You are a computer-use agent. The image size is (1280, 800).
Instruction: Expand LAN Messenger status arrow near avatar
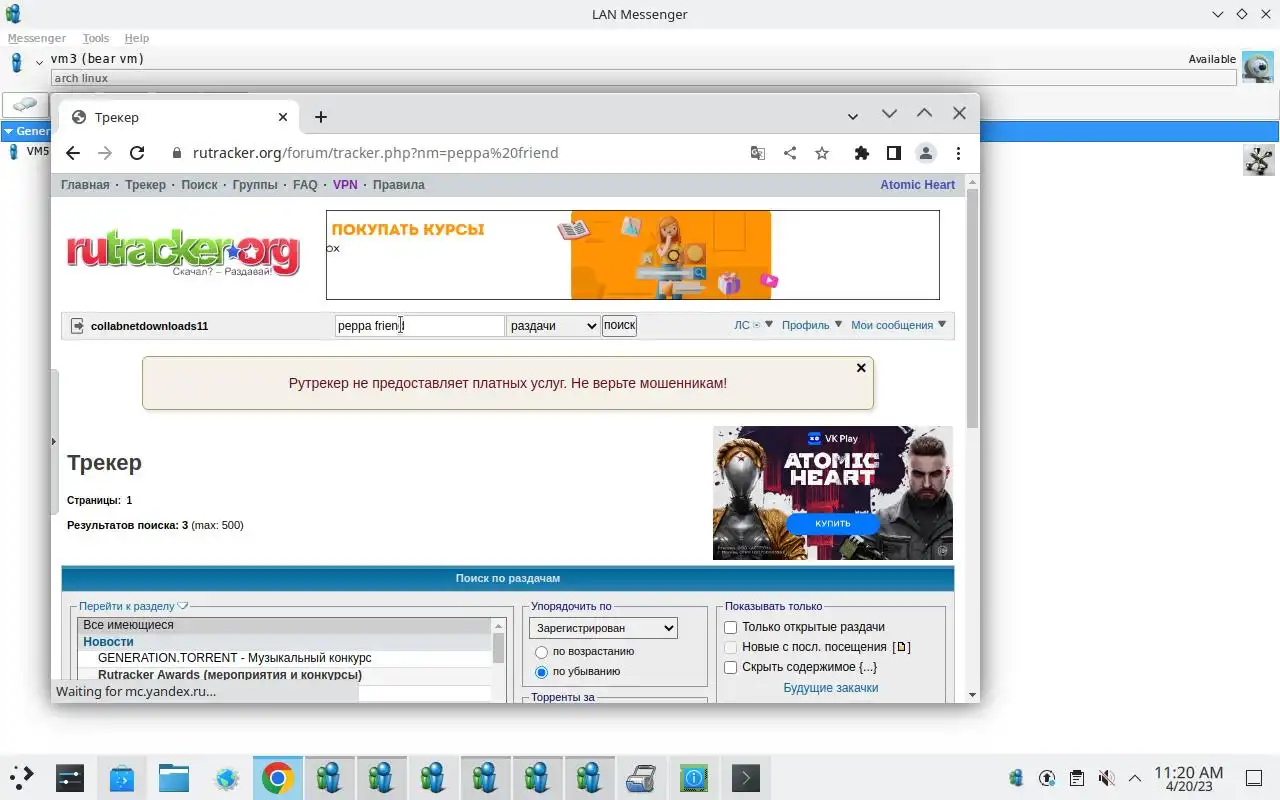pyautogui.click(x=39, y=62)
